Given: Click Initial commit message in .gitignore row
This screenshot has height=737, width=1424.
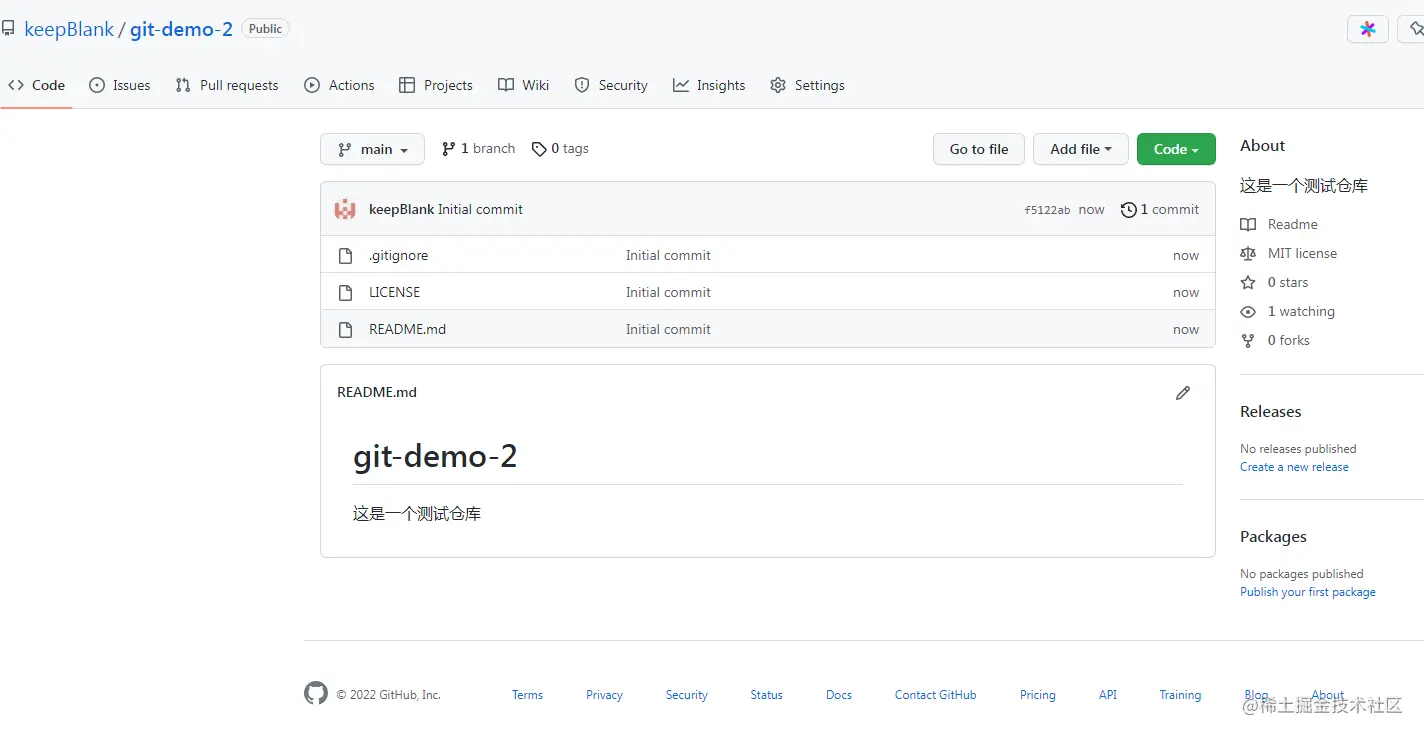Looking at the screenshot, I should coord(668,256).
